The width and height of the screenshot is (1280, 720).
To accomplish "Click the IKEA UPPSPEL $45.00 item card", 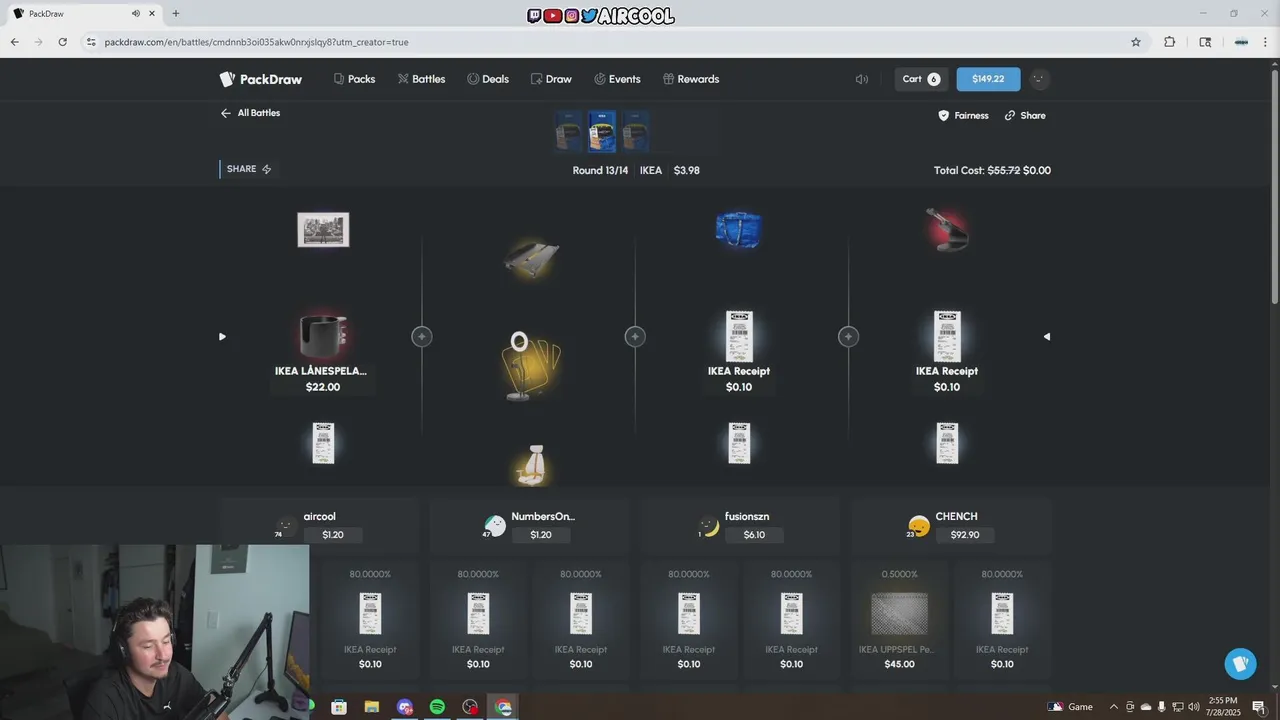I will tap(899, 620).
